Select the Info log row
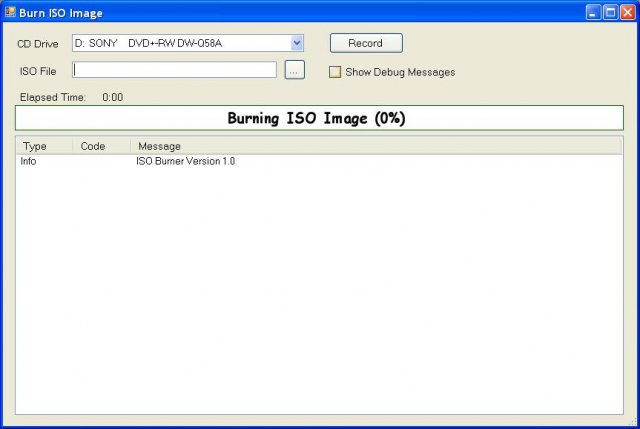This screenshot has width=640, height=429. click(319, 161)
